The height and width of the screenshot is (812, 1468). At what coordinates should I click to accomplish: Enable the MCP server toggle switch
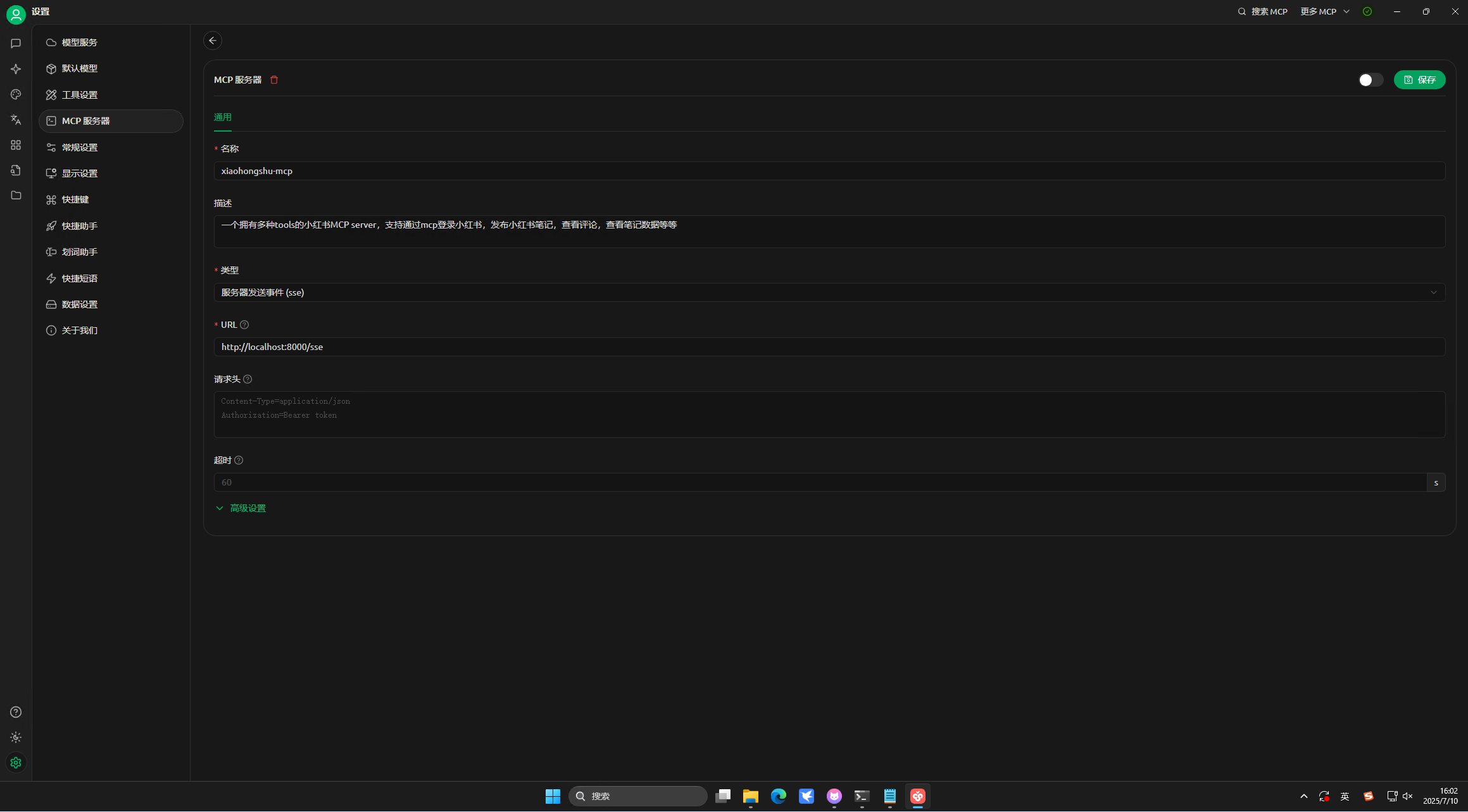pos(1370,80)
